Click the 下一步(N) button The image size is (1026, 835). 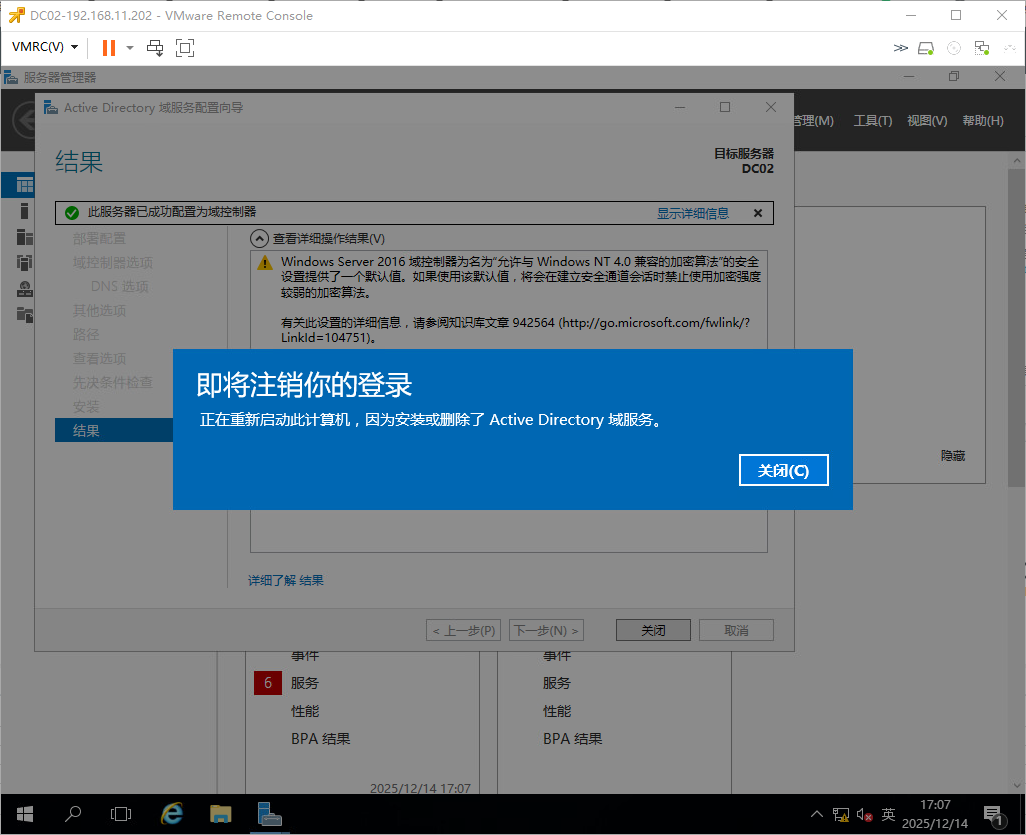click(546, 630)
